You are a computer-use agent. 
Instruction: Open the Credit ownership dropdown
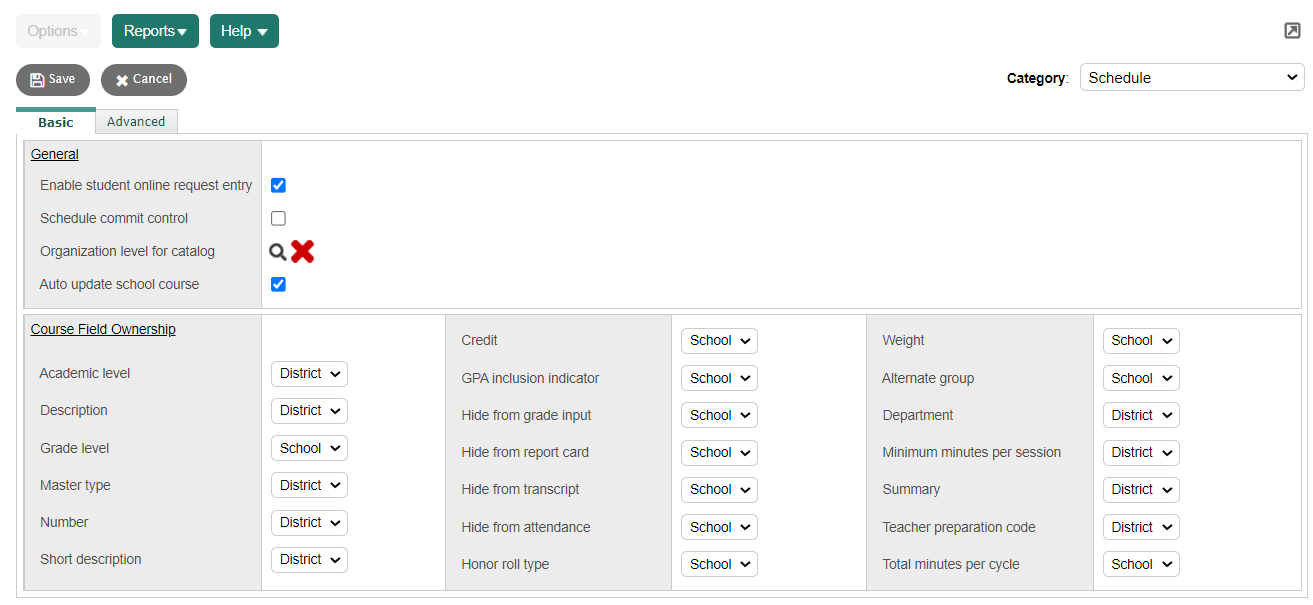pos(718,340)
